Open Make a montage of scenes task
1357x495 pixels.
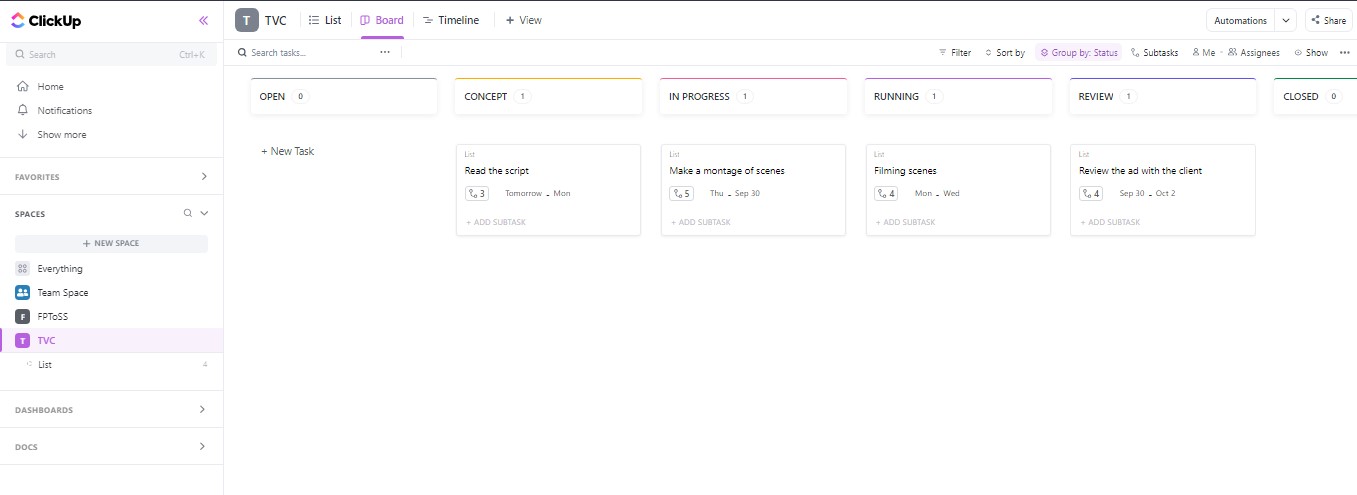(x=727, y=171)
